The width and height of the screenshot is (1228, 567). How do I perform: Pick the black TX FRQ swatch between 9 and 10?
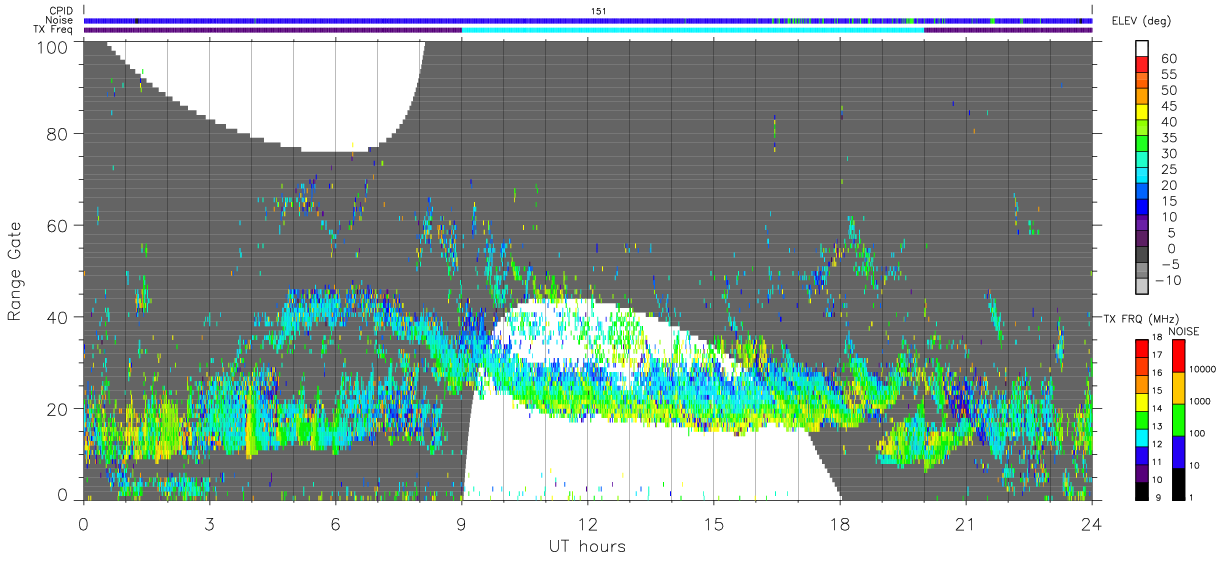1142,490
